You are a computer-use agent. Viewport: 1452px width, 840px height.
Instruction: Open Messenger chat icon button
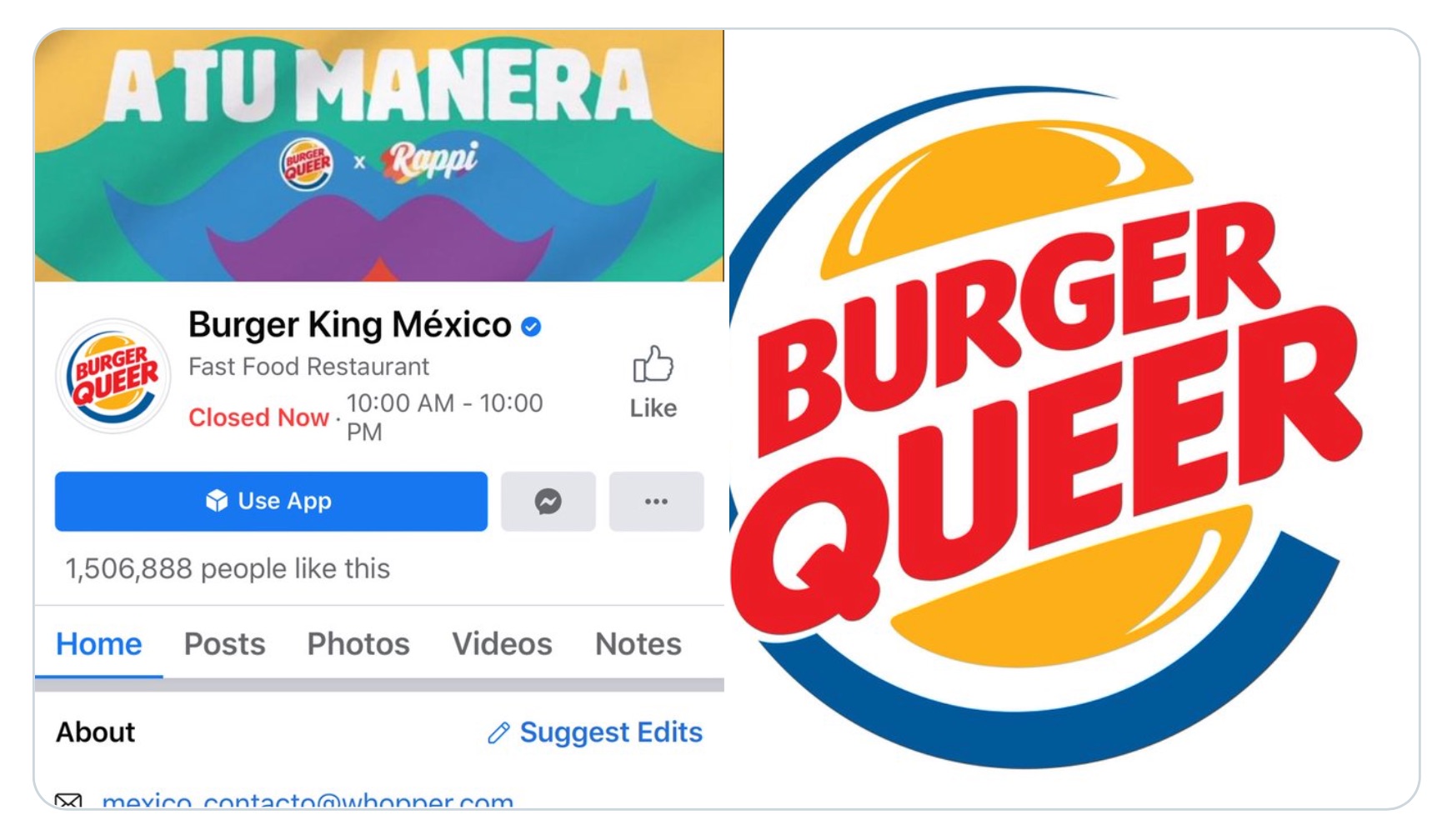(548, 502)
